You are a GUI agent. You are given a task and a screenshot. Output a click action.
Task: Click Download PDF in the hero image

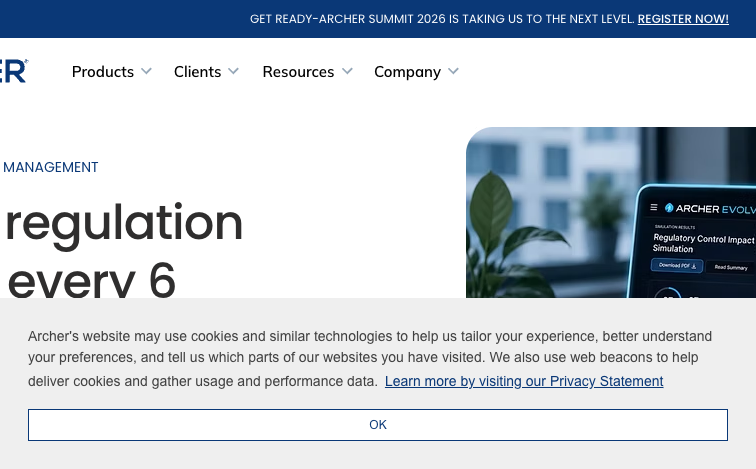tap(677, 266)
